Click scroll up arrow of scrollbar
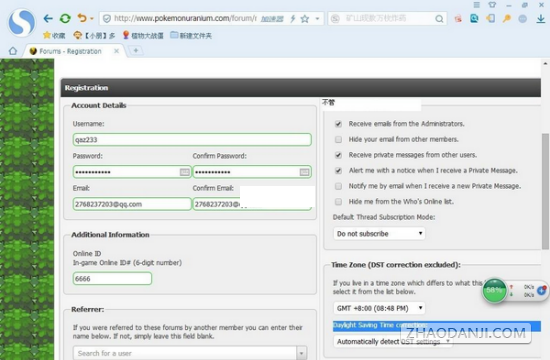The height and width of the screenshot is (360, 550). pos(545,64)
